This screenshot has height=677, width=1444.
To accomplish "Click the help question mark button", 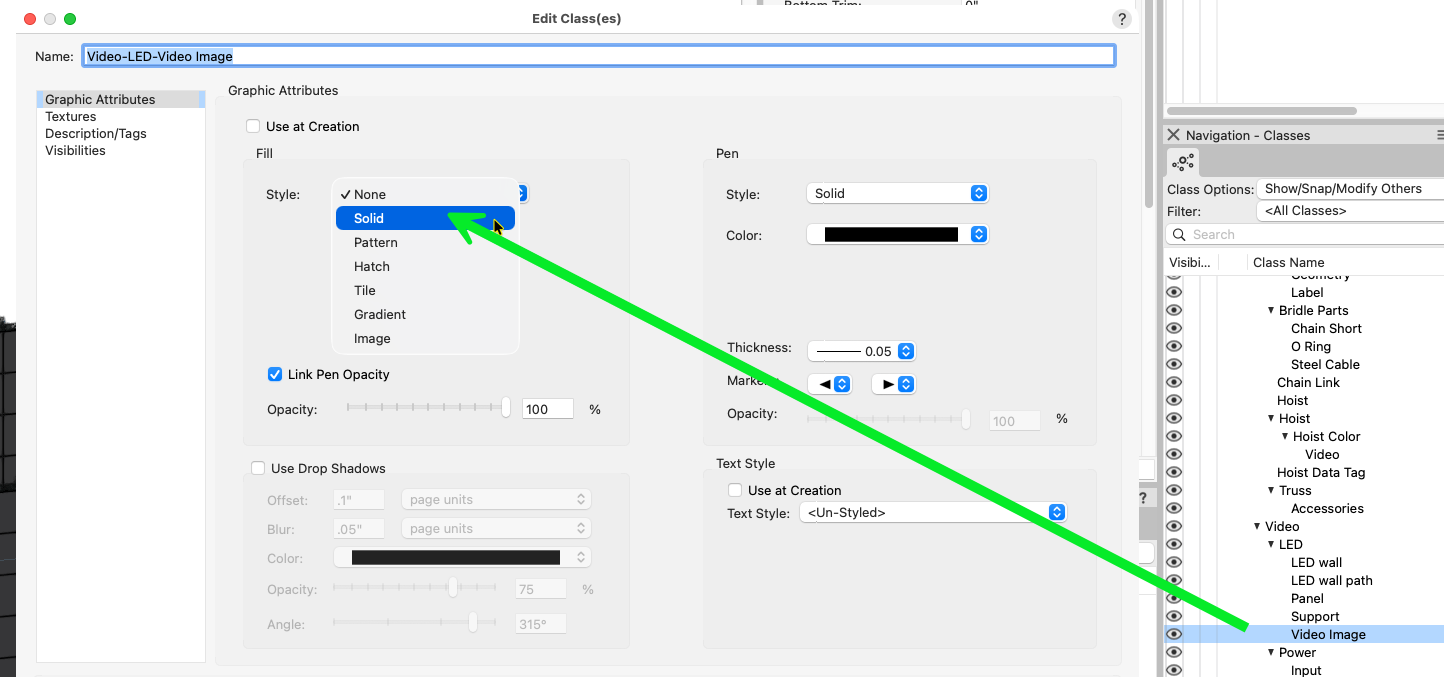I will pyautogui.click(x=1122, y=19).
